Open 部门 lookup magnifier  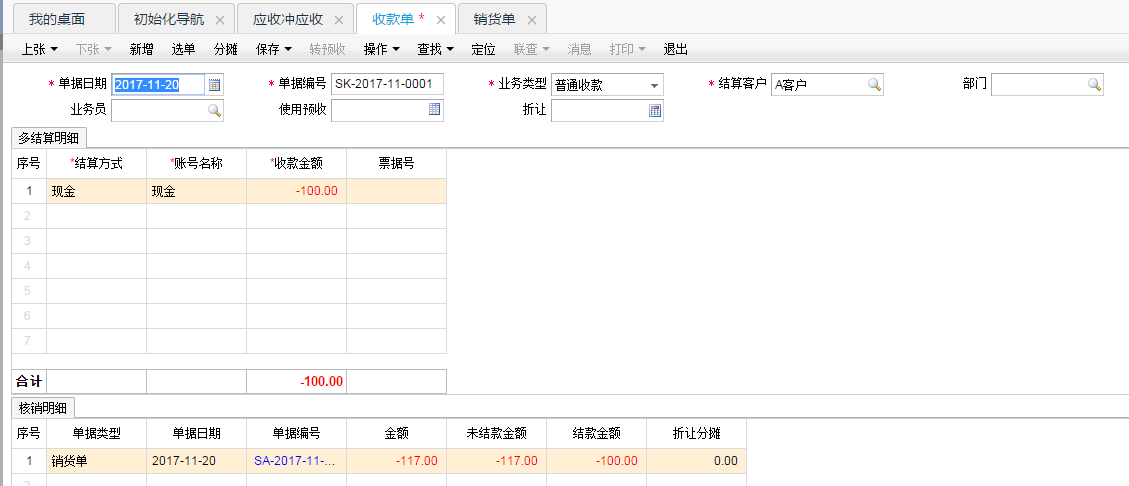point(1094,85)
